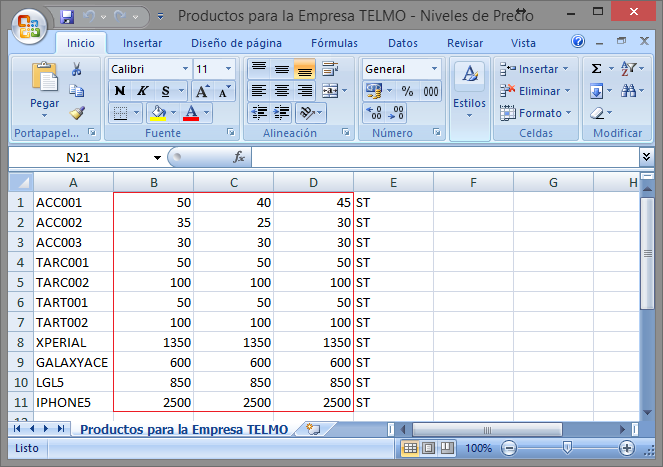The image size is (663, 467).
Task: Align cell contents to the top
Action: [x=259, y=69]
